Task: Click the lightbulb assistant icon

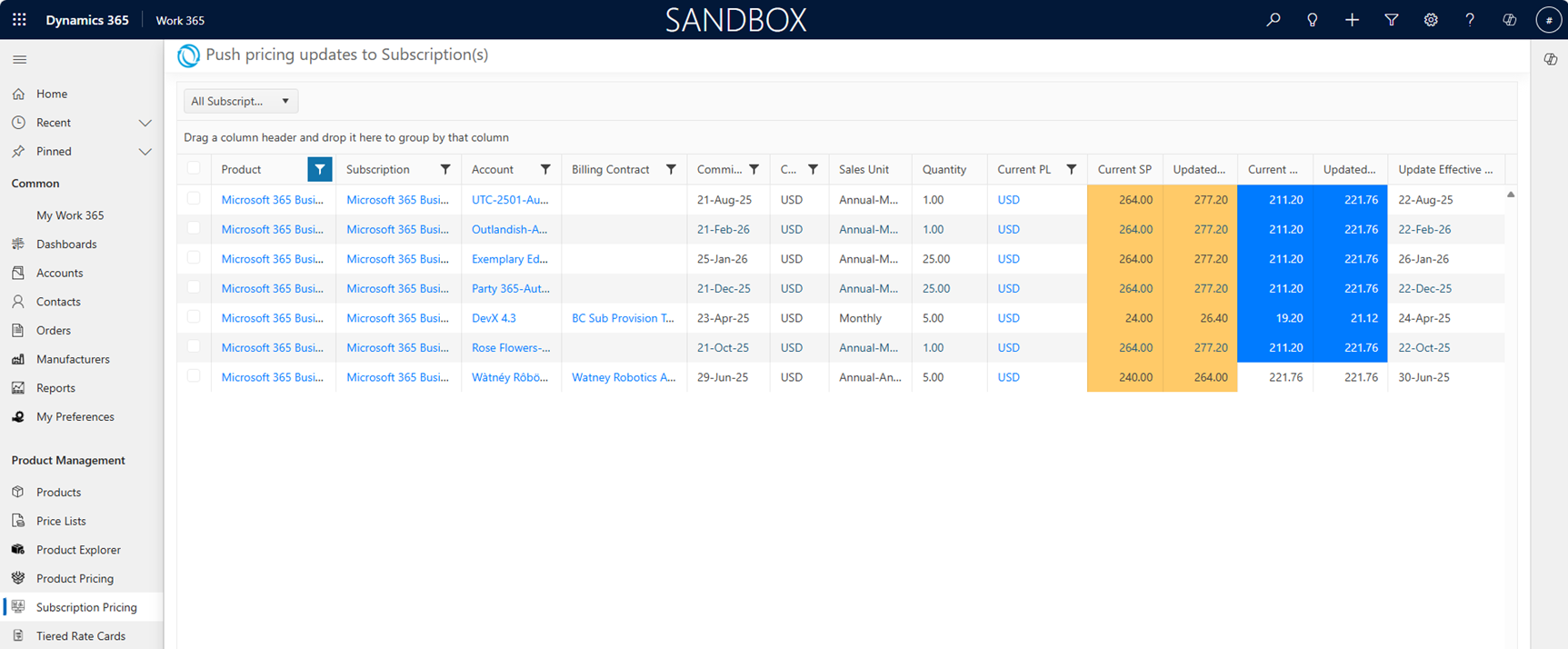Action: (x=1313, y=19)
